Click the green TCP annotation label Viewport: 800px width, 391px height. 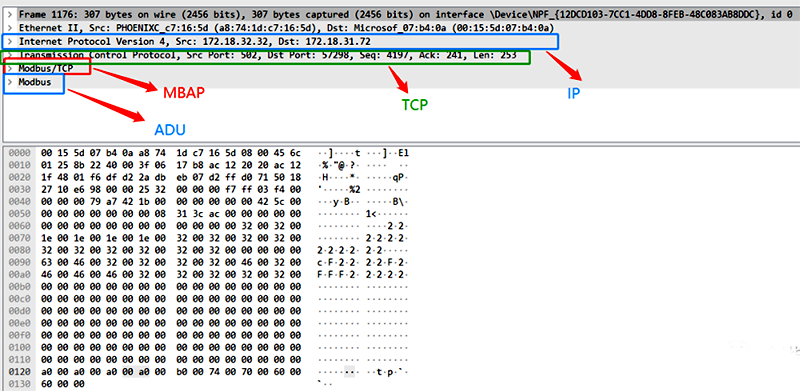click(414, 105)
